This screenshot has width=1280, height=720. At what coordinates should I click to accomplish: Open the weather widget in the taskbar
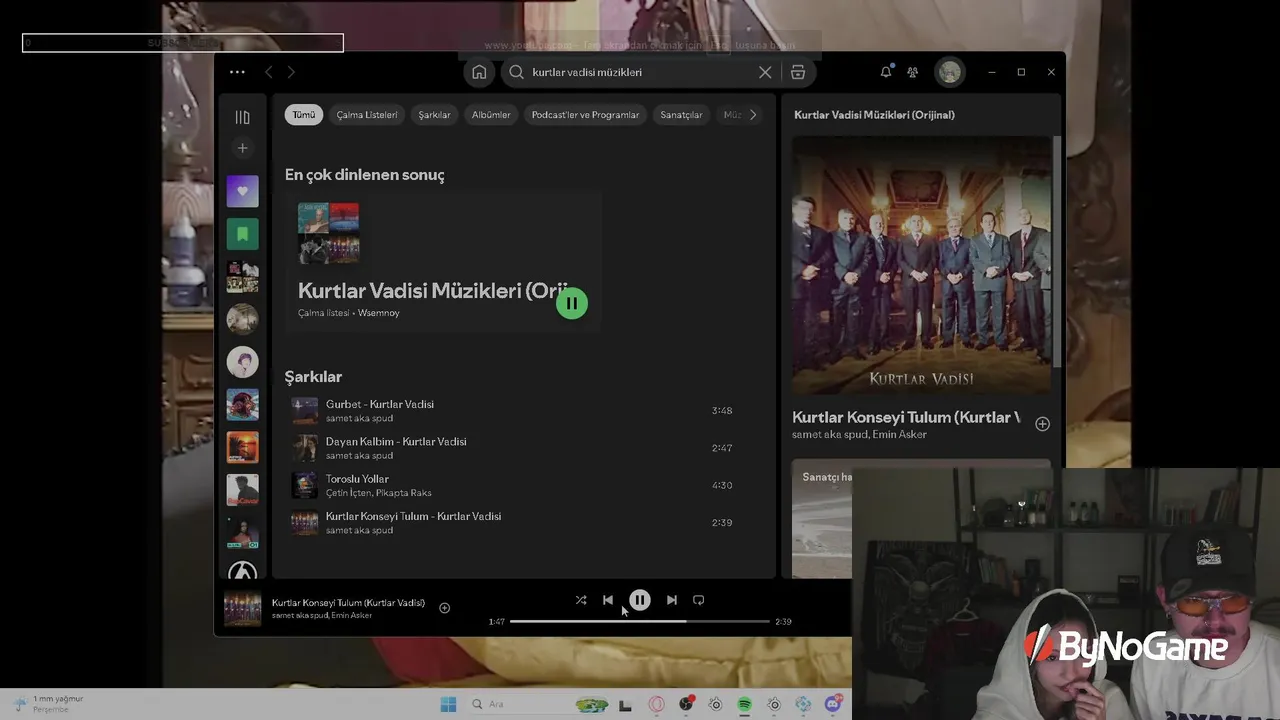(x=48, y=704)
